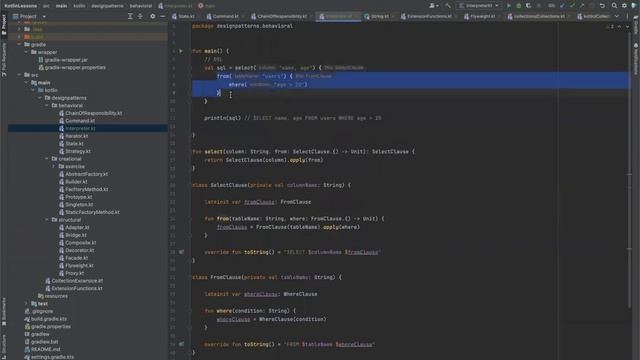Select Iterator.kt in project tree
The width and height of the screenshot is (640, 360).
(76, 136)
